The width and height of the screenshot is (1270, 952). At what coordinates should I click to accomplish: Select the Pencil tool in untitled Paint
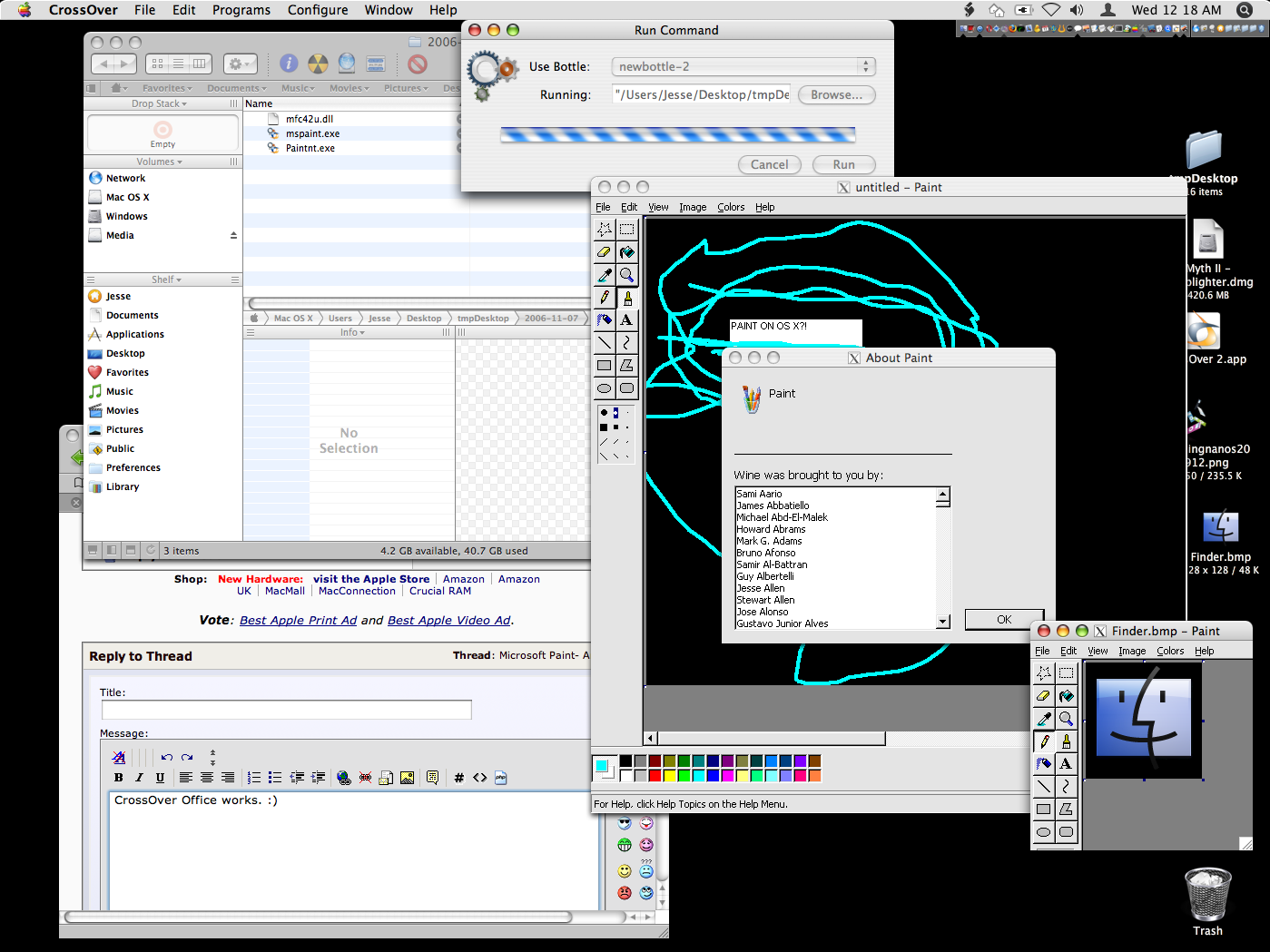point(605,298)
